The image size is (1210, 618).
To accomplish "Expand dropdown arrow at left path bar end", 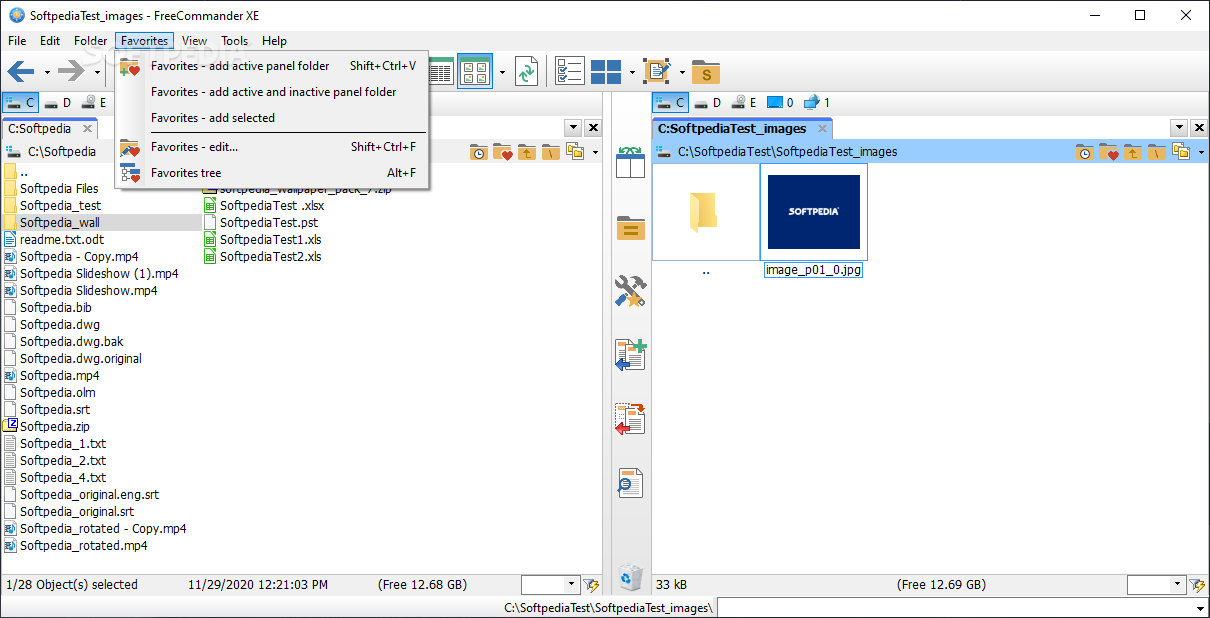I will tap(595, 153).
